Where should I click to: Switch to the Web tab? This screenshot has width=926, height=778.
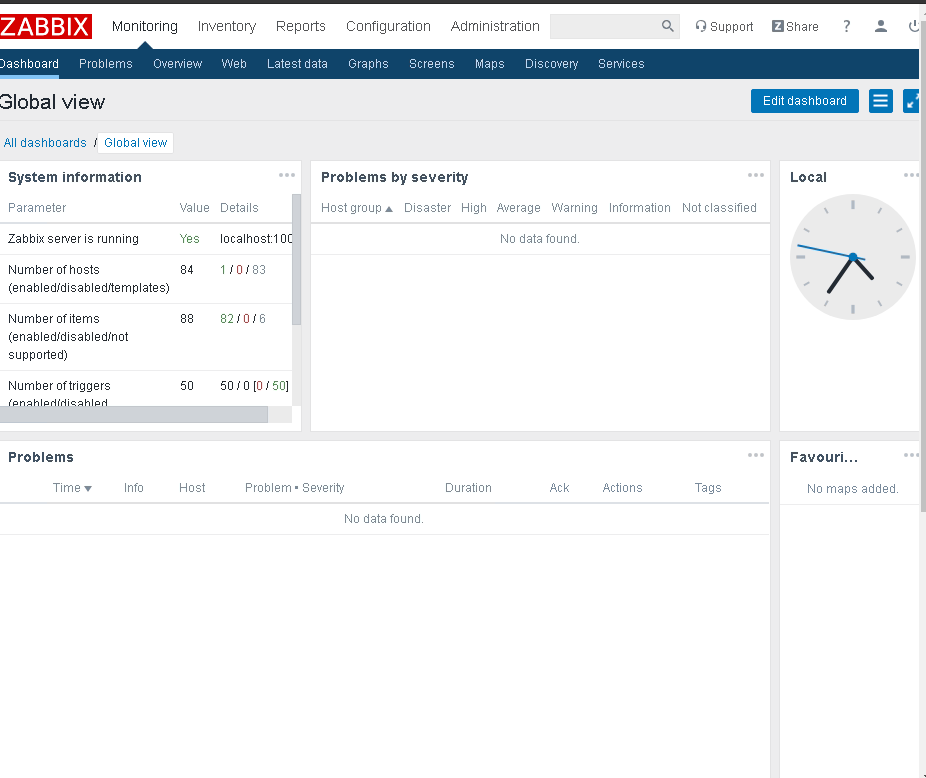[x=234, y=64]
